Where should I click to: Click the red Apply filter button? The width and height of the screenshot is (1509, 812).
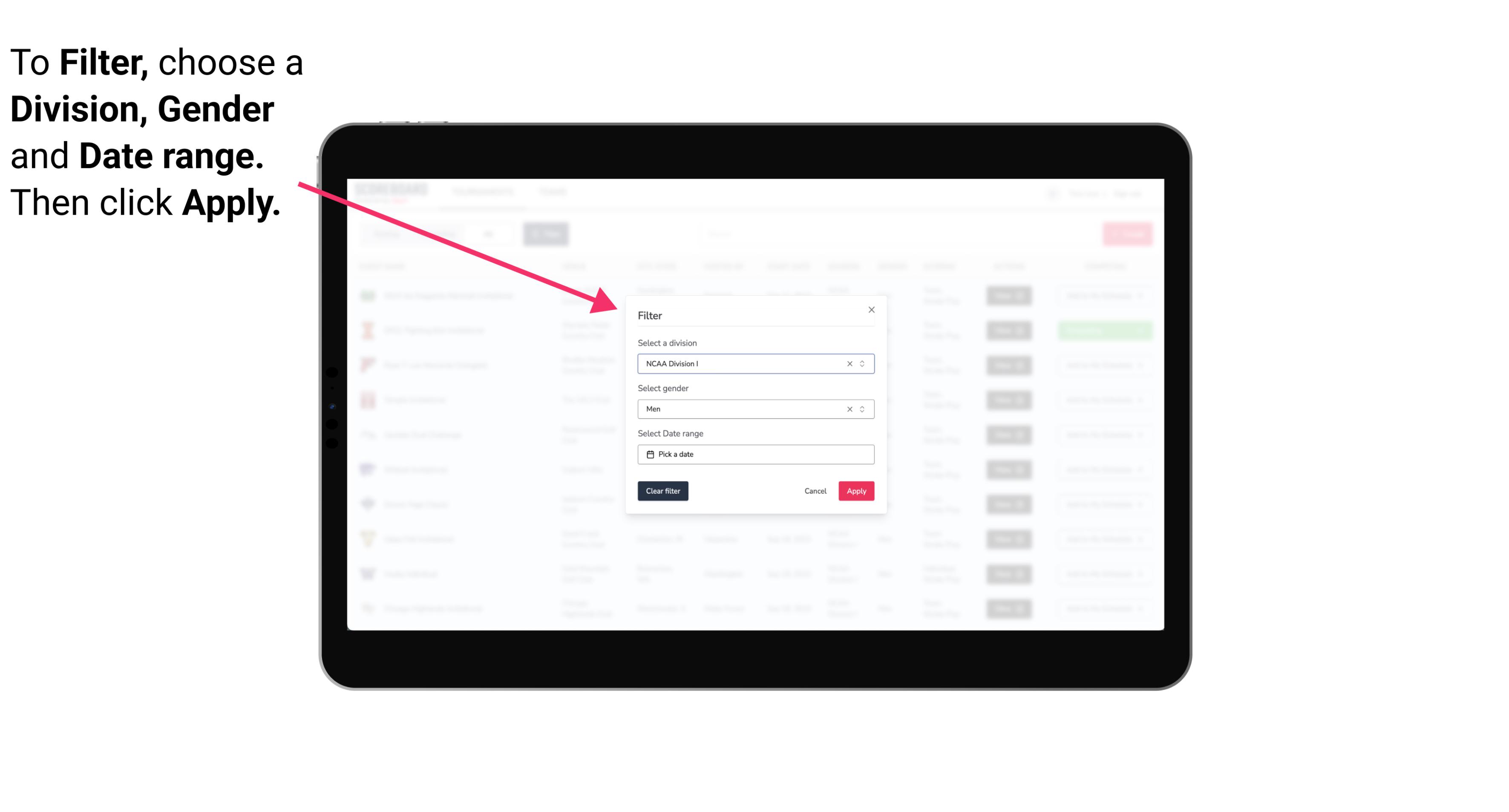tap(856, 491)
